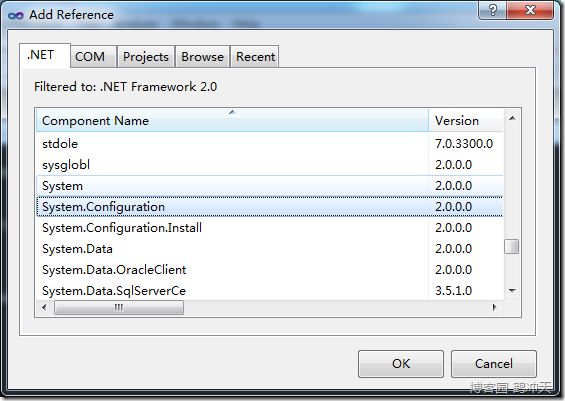Select System.Configuration.Install component
Viewport: 565px width, 401px height.
click(270, 227)
